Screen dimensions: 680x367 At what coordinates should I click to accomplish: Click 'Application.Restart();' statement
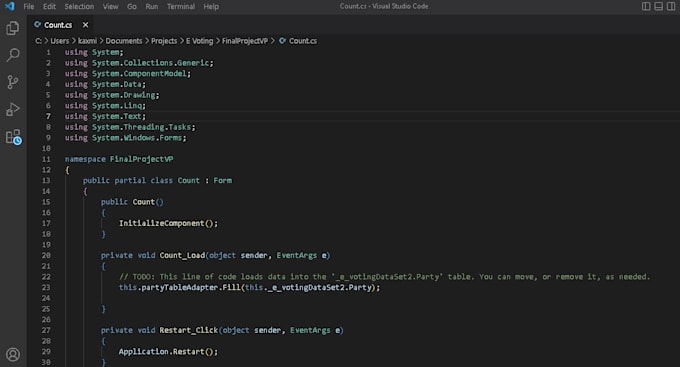168,352
